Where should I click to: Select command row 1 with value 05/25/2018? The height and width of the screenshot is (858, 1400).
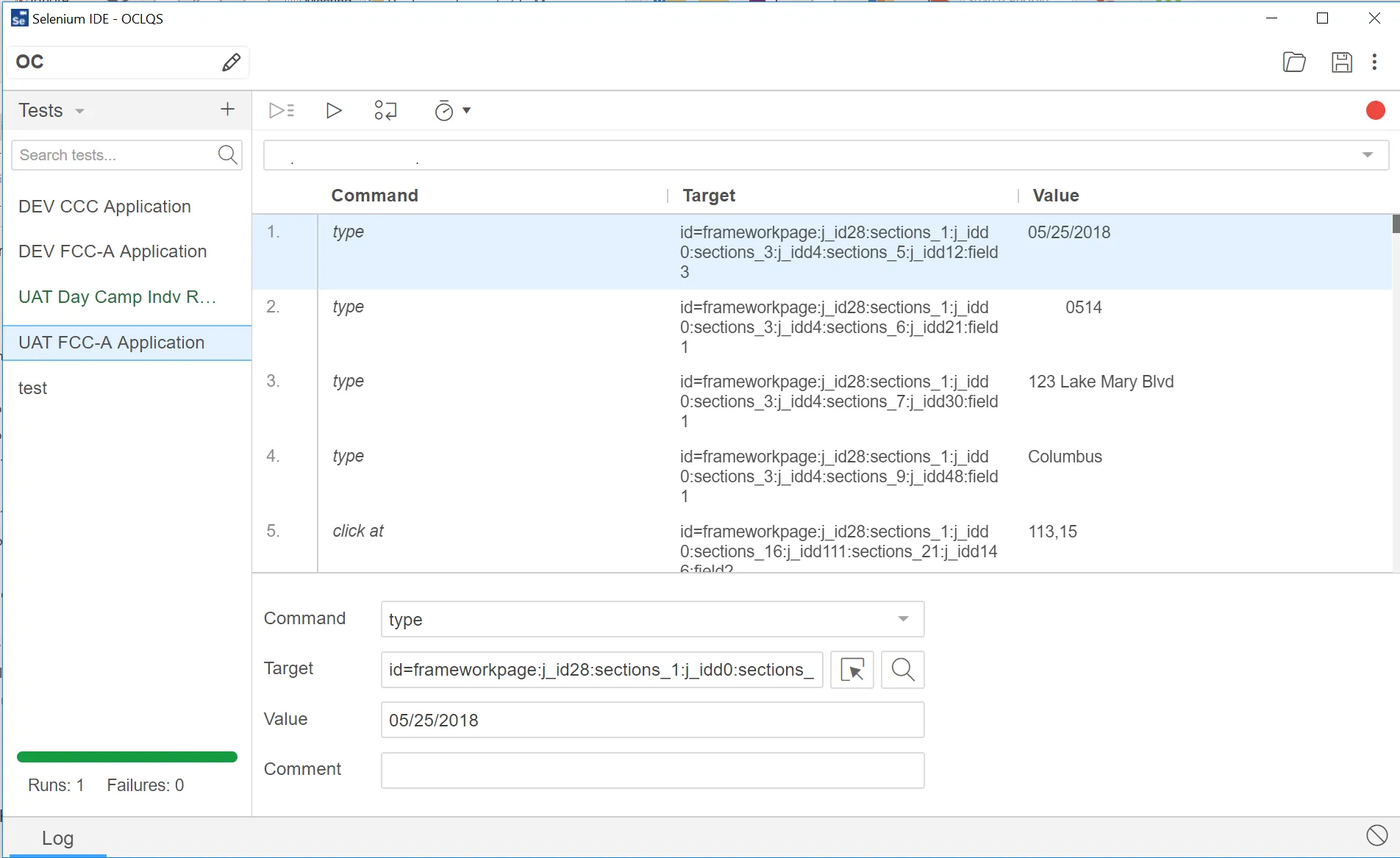822,252
